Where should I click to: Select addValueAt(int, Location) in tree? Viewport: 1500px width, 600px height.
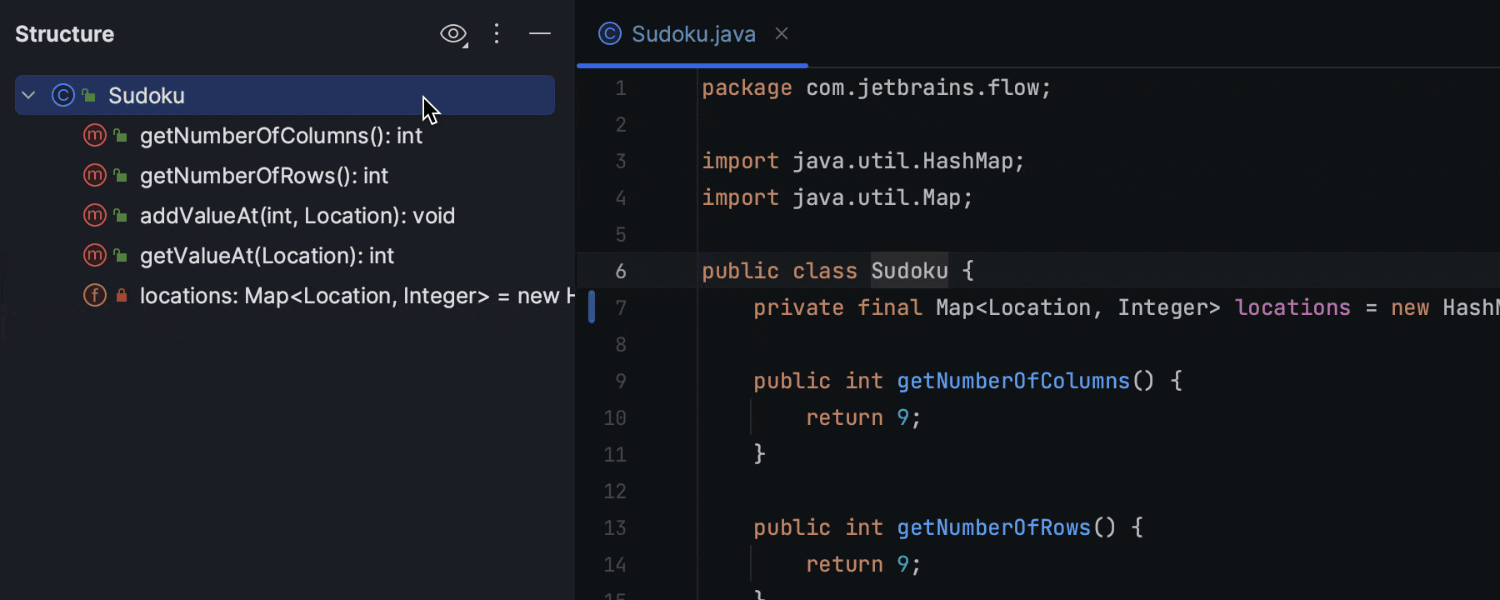point(297,216)
